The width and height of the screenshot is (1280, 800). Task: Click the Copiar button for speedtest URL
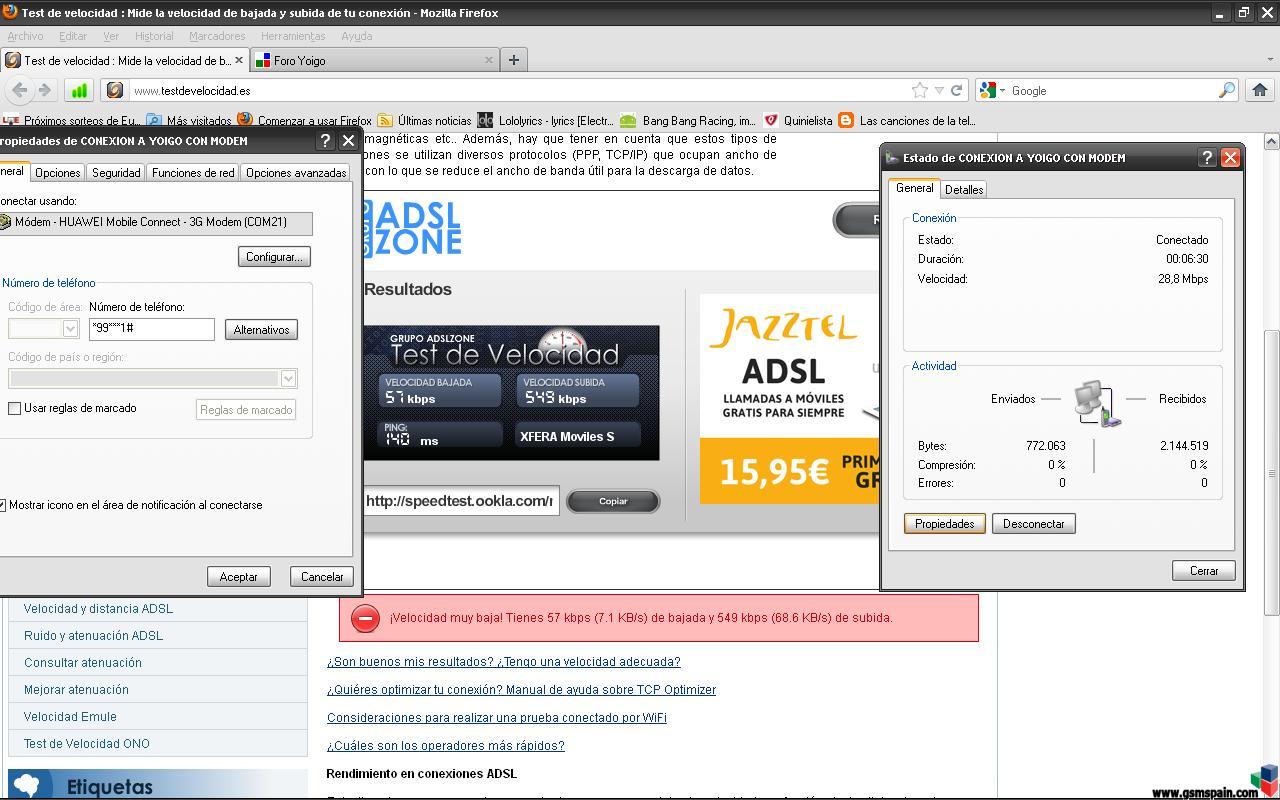pos(613,501)
